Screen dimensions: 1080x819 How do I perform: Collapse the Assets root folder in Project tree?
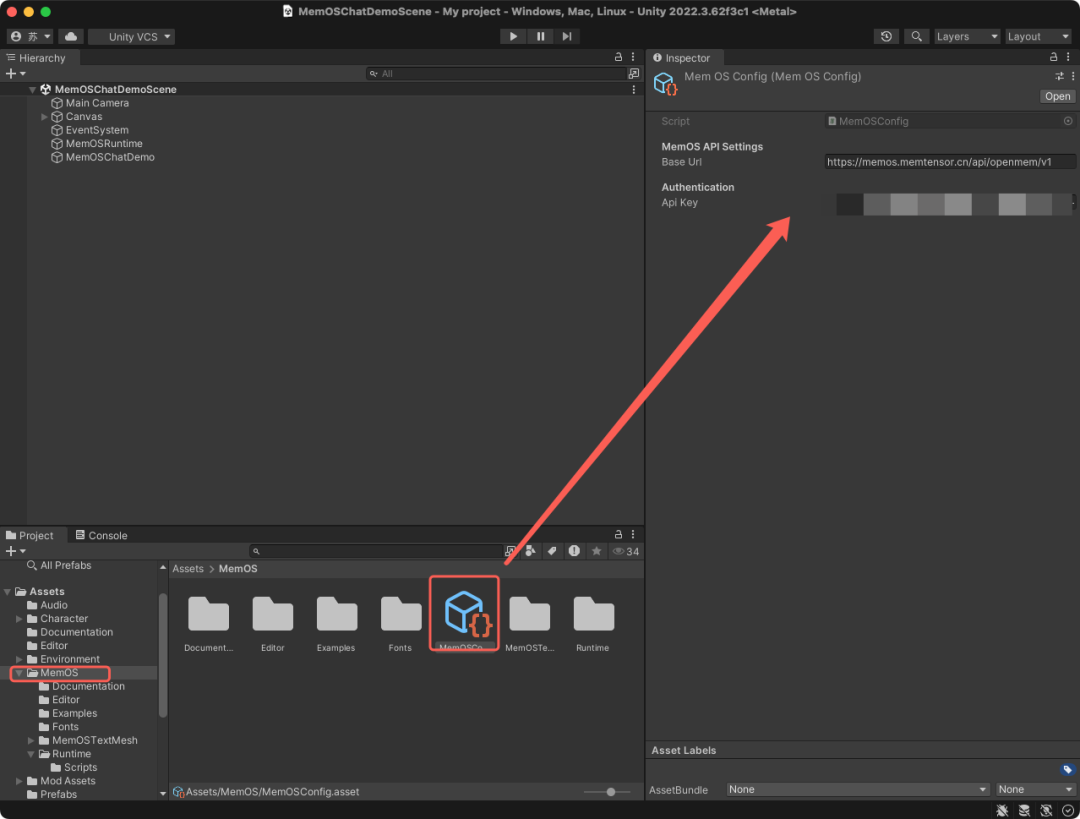(7, 592)
